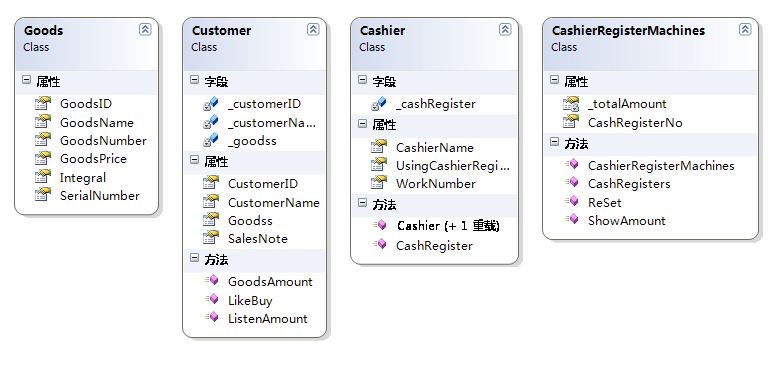783x376 pixels.
Task: Click the CustomerID property icon
Action: pyautogui.click(x=211, y=183)
